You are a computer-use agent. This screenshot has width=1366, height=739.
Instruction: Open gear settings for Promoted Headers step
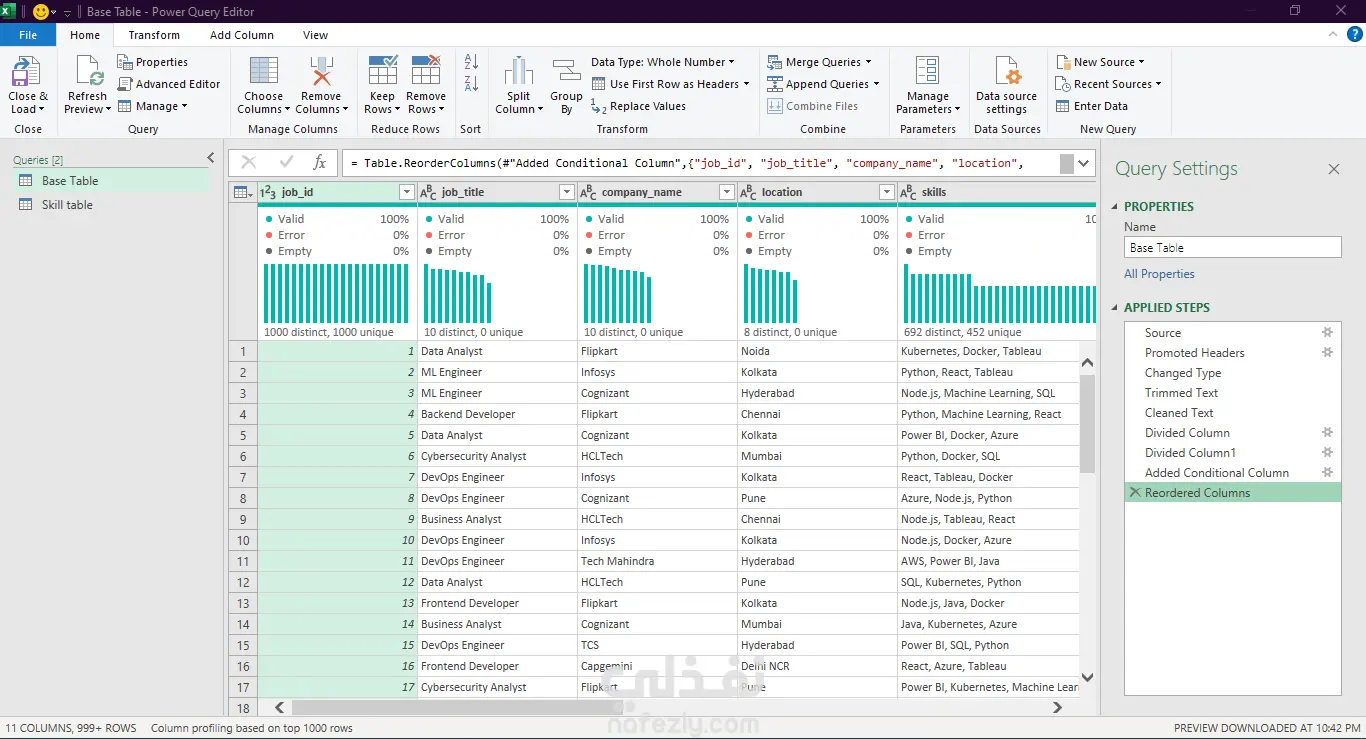pyautogui.click(x=1327, y=353)
